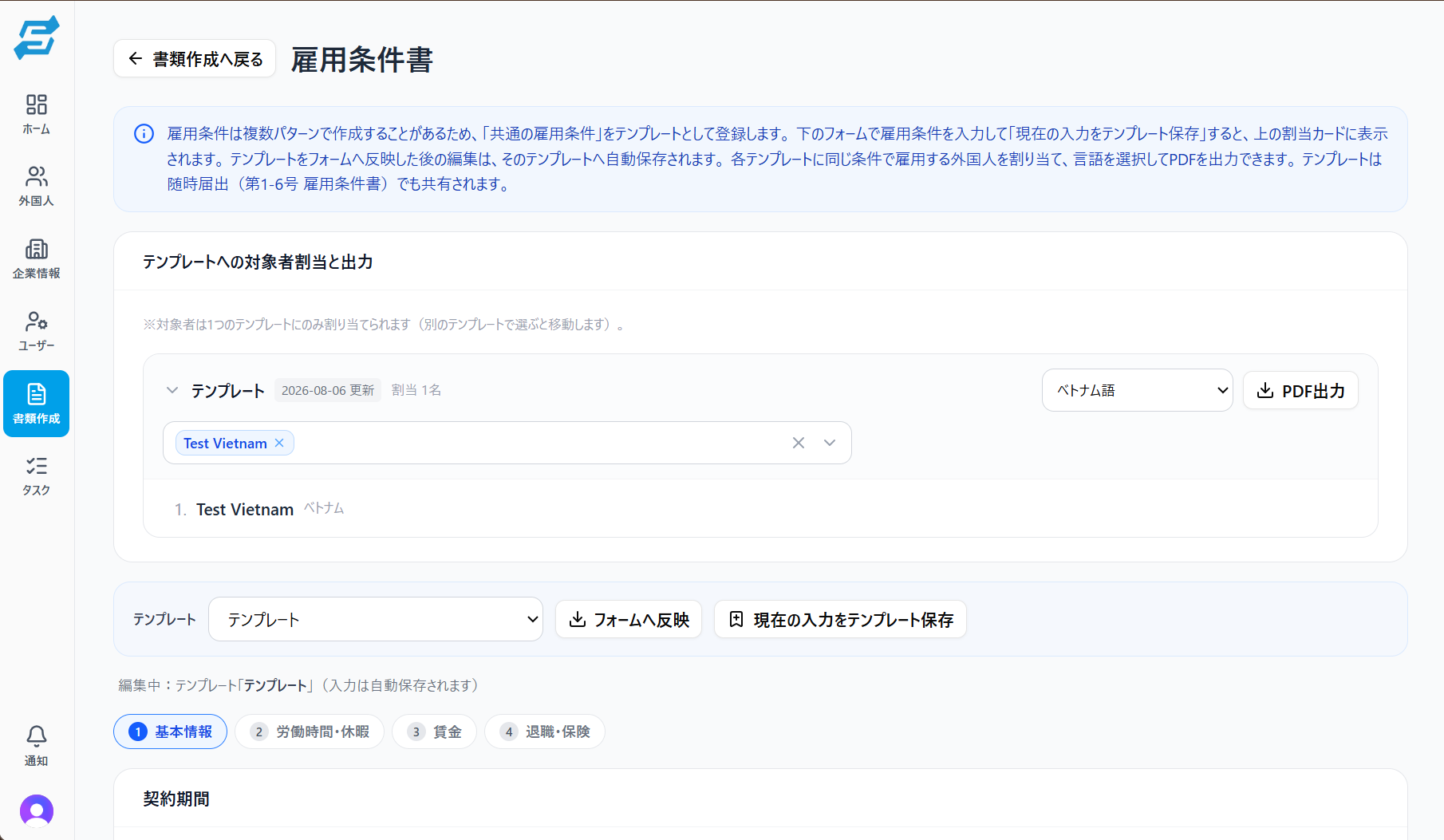Open the user avatar profile

point(37,810)
